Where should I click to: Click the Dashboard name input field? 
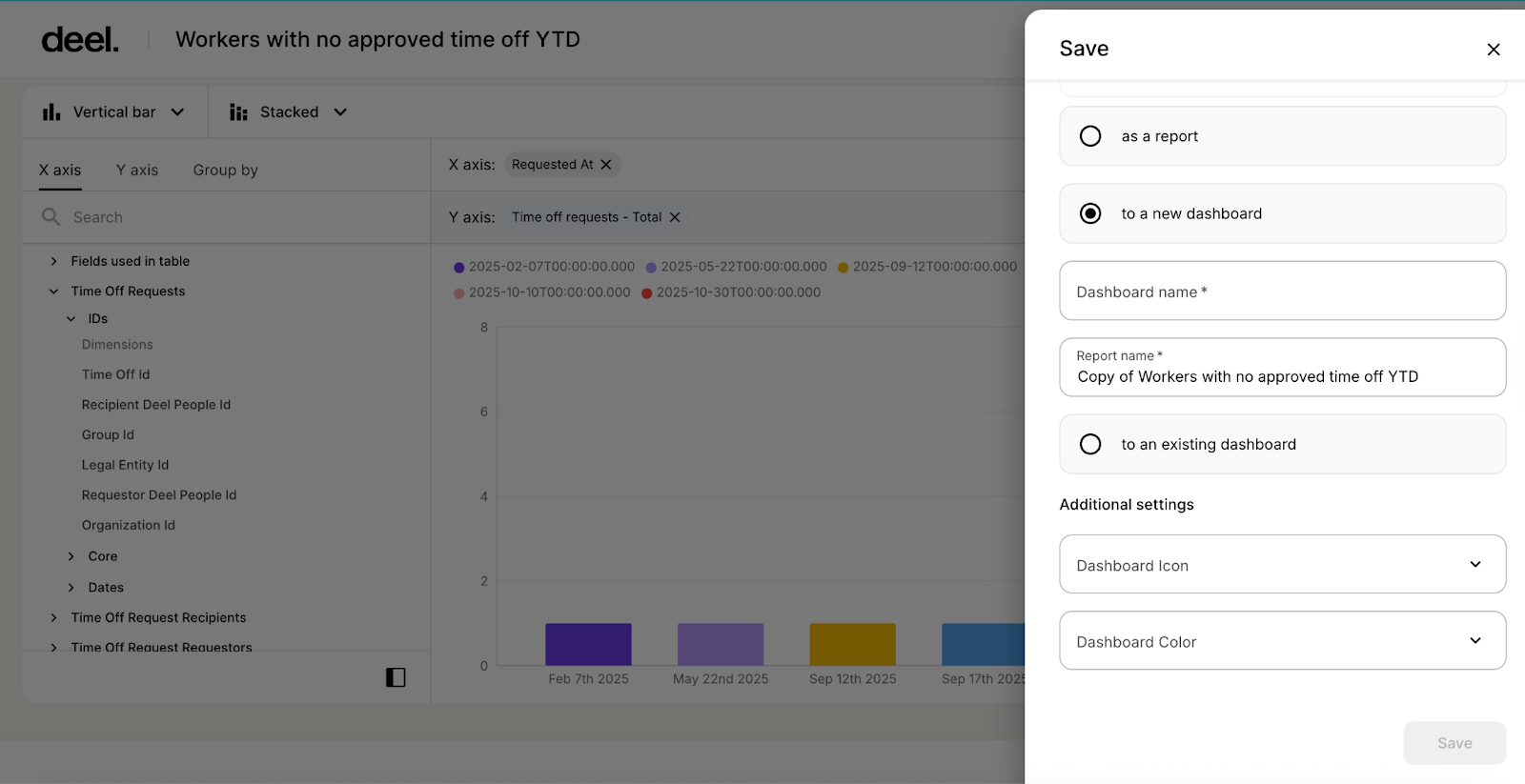tap(1282, 291)
